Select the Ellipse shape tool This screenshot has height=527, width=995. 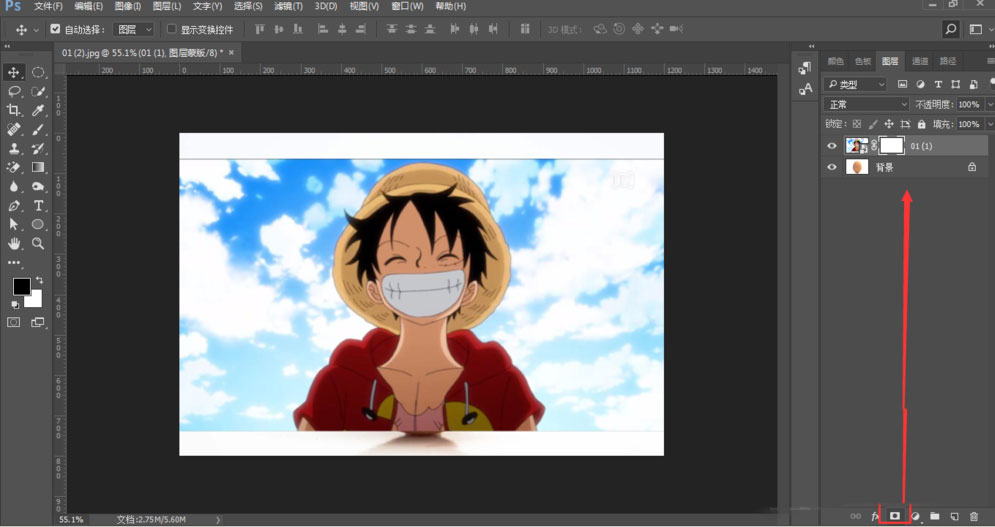tap(38, 224)
